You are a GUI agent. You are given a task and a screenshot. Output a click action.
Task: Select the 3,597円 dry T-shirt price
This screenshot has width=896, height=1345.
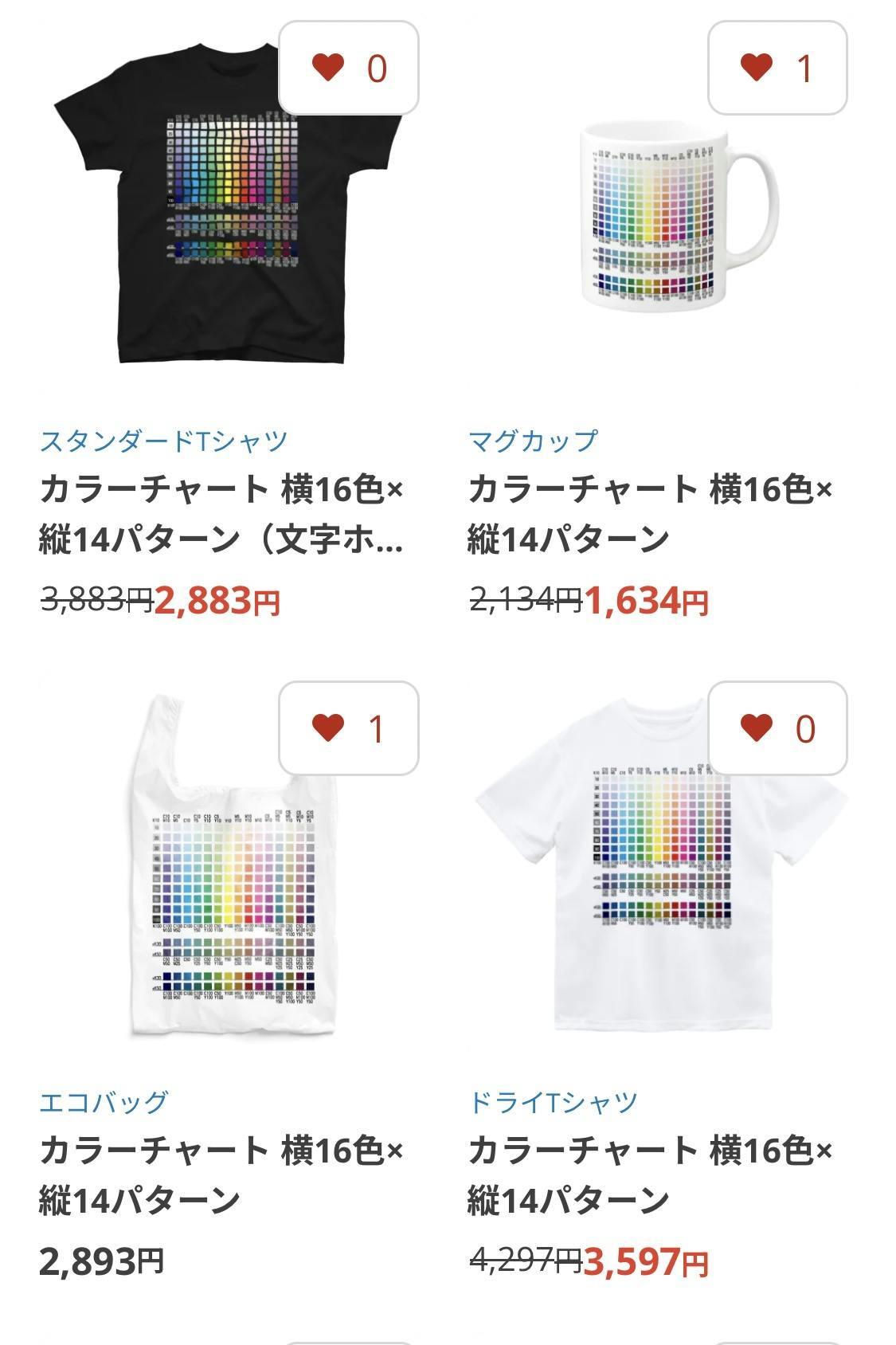646,1261
